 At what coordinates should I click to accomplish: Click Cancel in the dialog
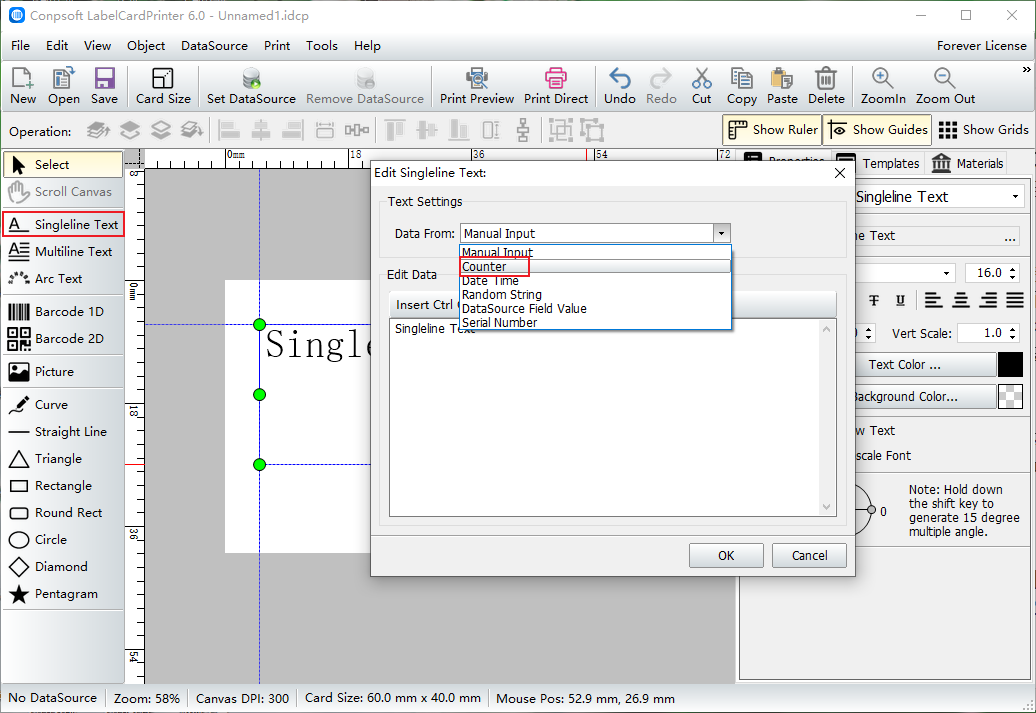click(x=809, y=556)
